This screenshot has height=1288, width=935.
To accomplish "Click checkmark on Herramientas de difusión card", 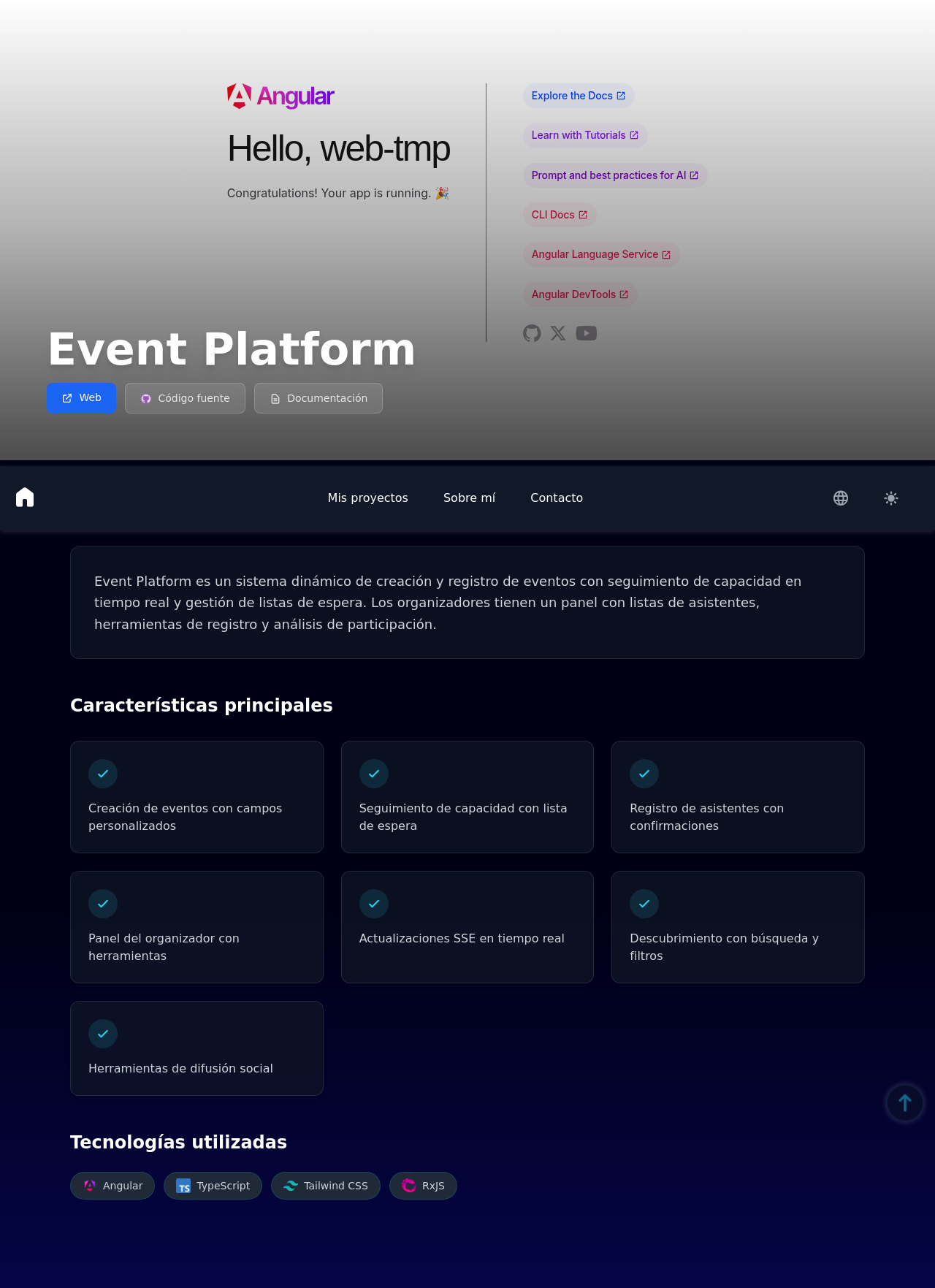I will pos(103,1034).
